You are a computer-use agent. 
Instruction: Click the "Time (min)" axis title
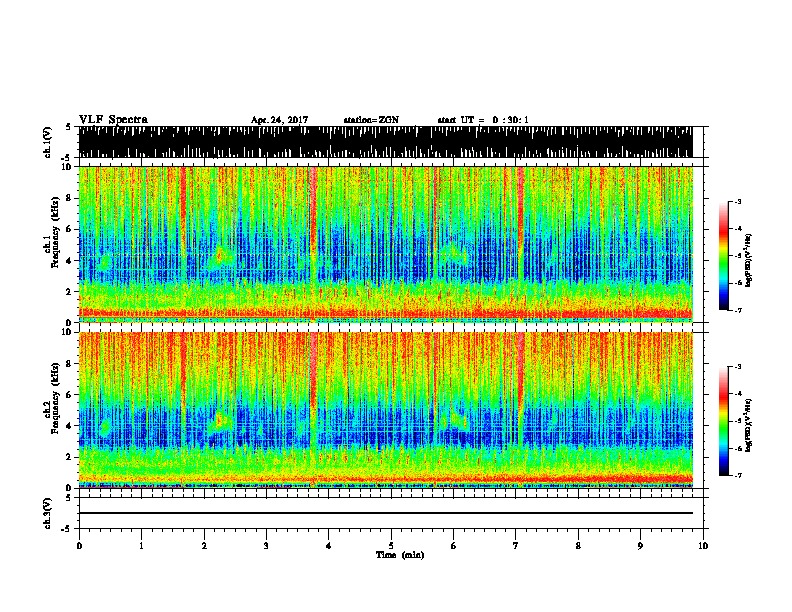point(400,555)
